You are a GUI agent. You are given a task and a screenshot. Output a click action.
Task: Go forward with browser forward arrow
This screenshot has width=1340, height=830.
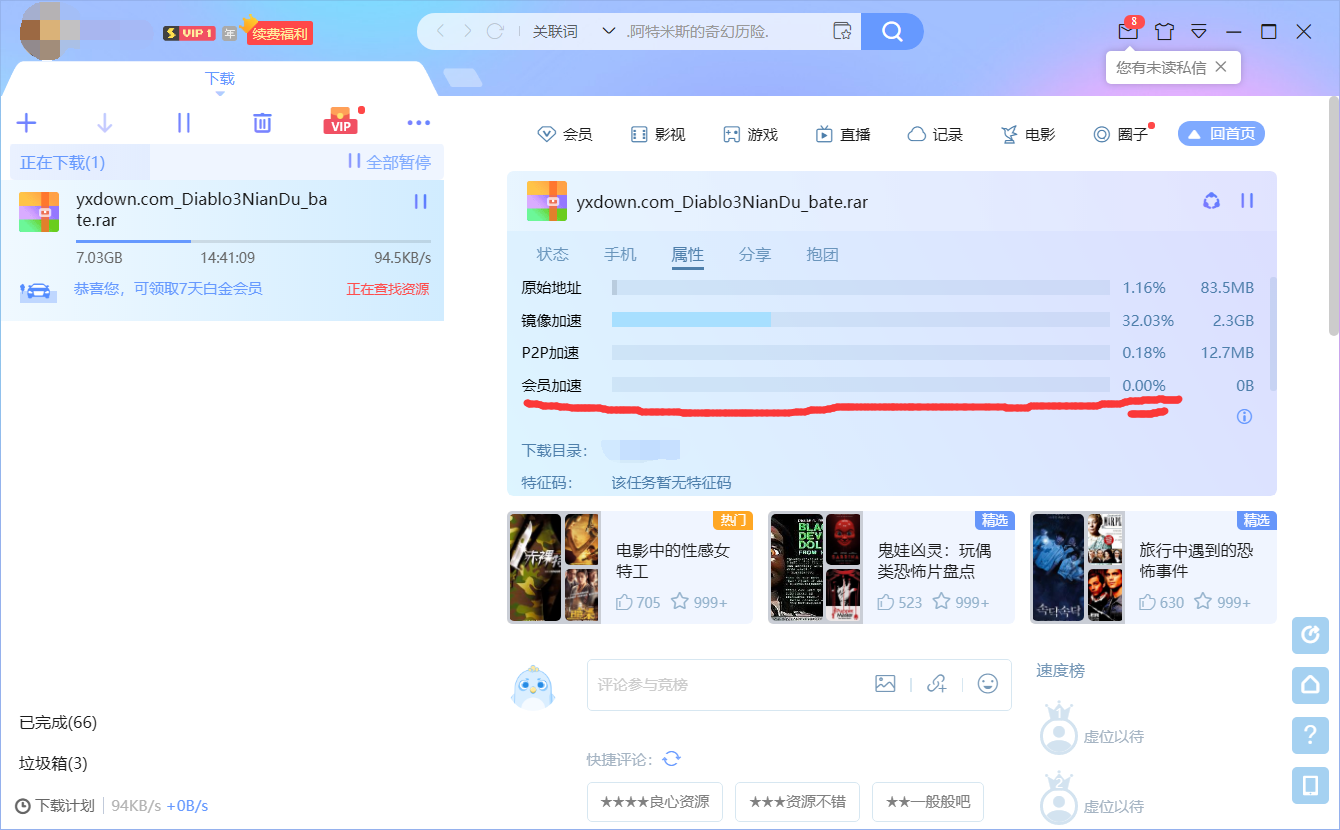click(x=467, y=31)
